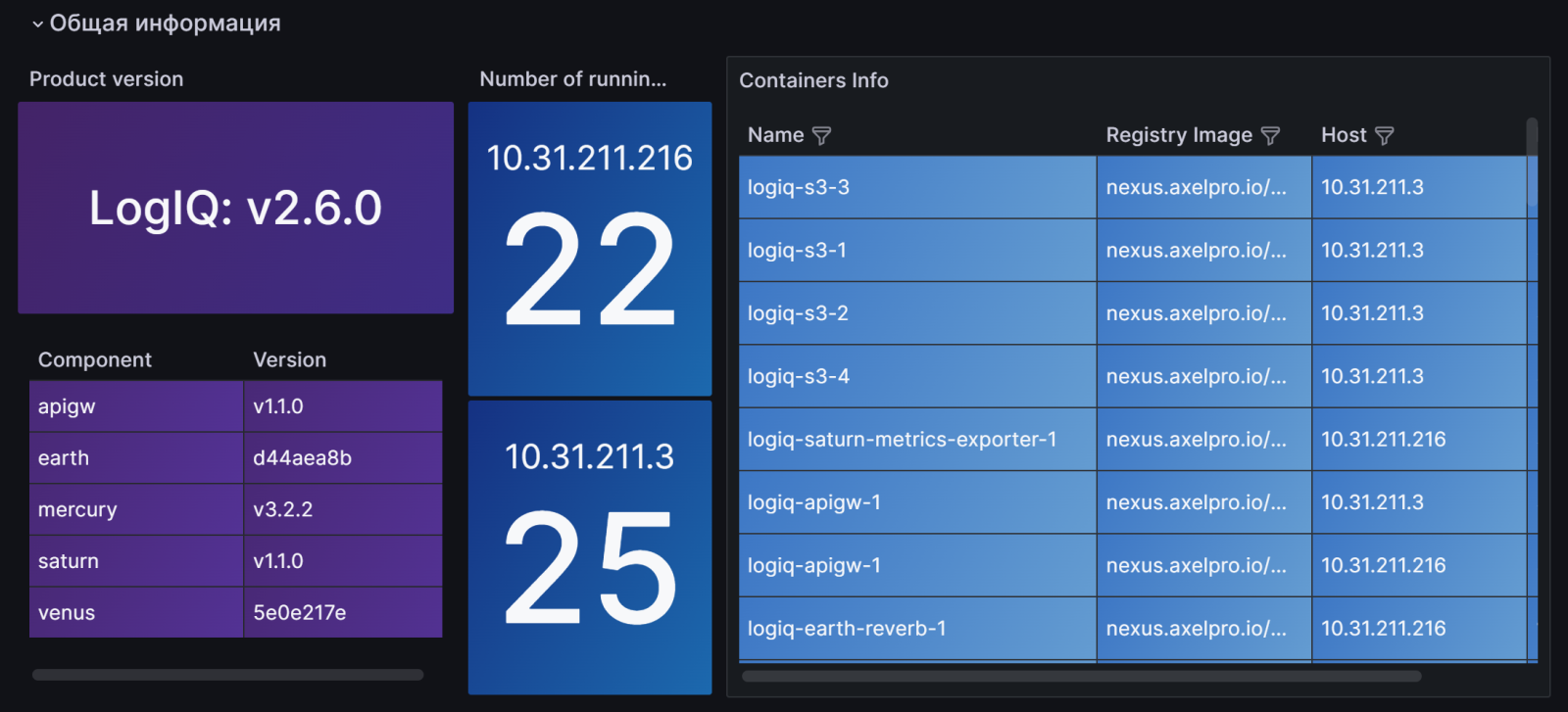Sort containers by Host header text
The height and width of the screenshot is (712, 1568).
[1343, 135]
